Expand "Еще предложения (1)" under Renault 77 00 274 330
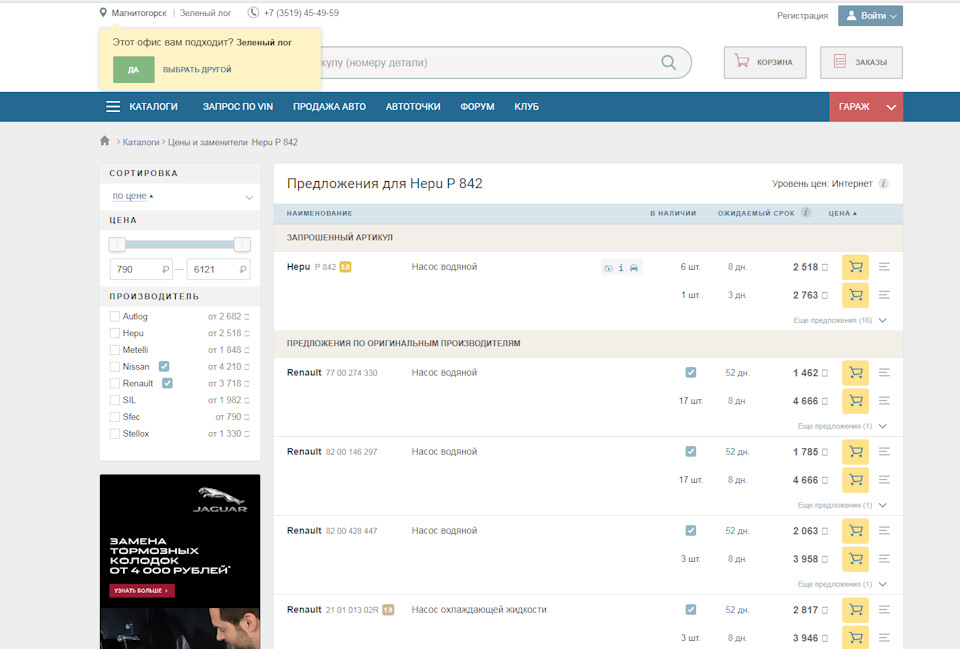This screenshot has height=649, width=960. click(842, 426)
